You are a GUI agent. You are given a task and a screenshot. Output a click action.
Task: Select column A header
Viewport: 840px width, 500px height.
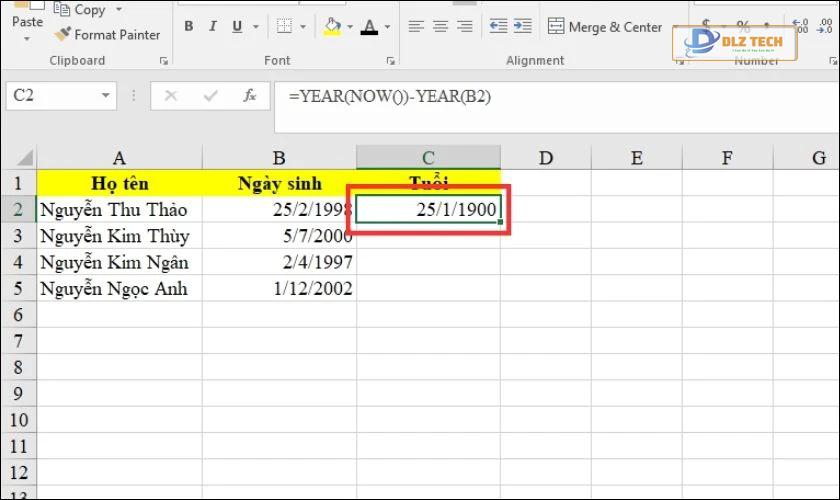pos(119,158)
